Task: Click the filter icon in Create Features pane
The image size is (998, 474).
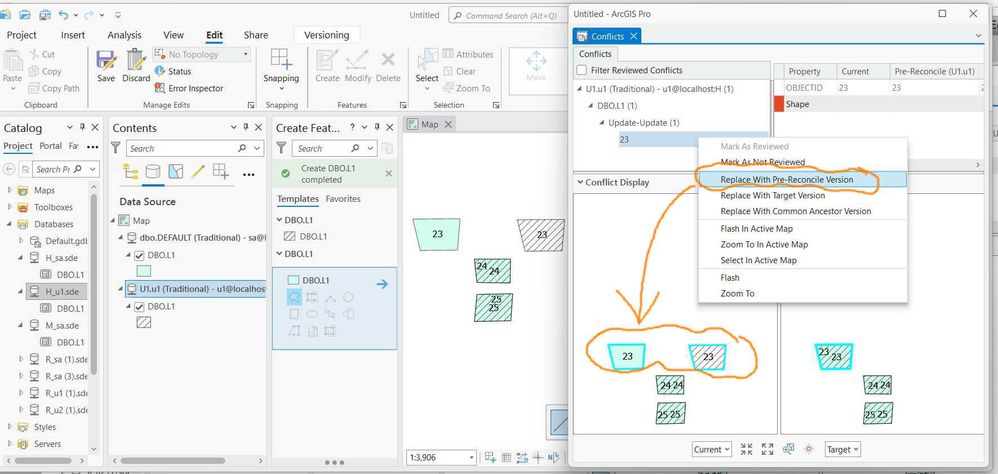Action: coord(281,148)
